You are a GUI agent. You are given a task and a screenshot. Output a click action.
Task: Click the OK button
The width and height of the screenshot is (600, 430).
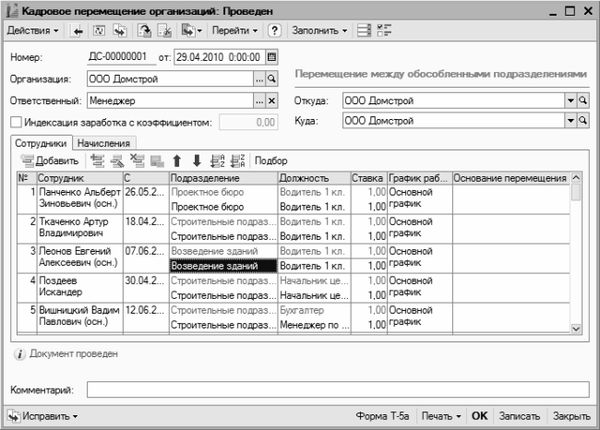tap(479, 416)
